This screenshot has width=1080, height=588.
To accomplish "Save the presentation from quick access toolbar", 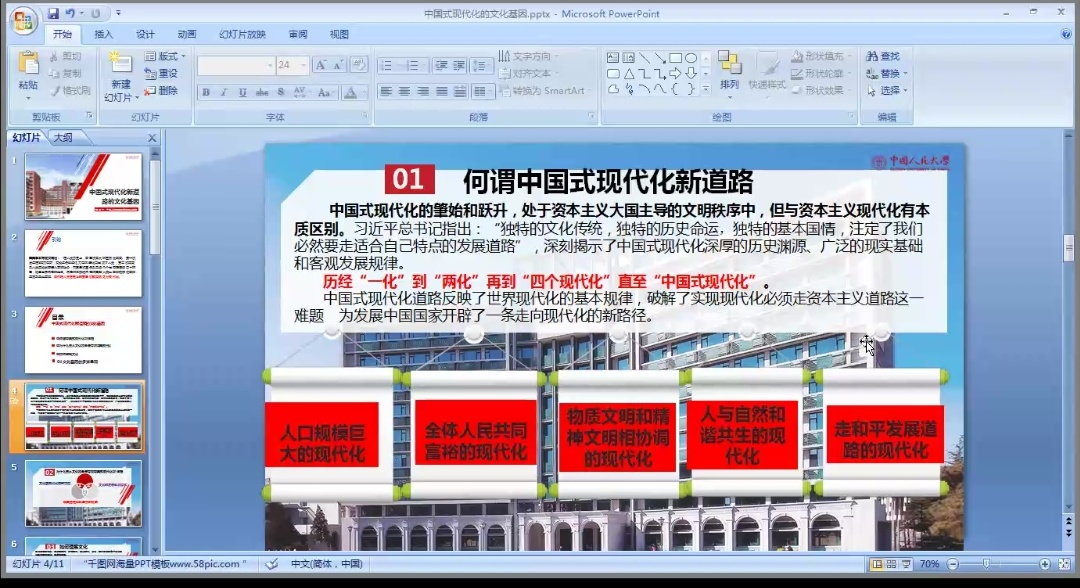I will coord(53,14).
